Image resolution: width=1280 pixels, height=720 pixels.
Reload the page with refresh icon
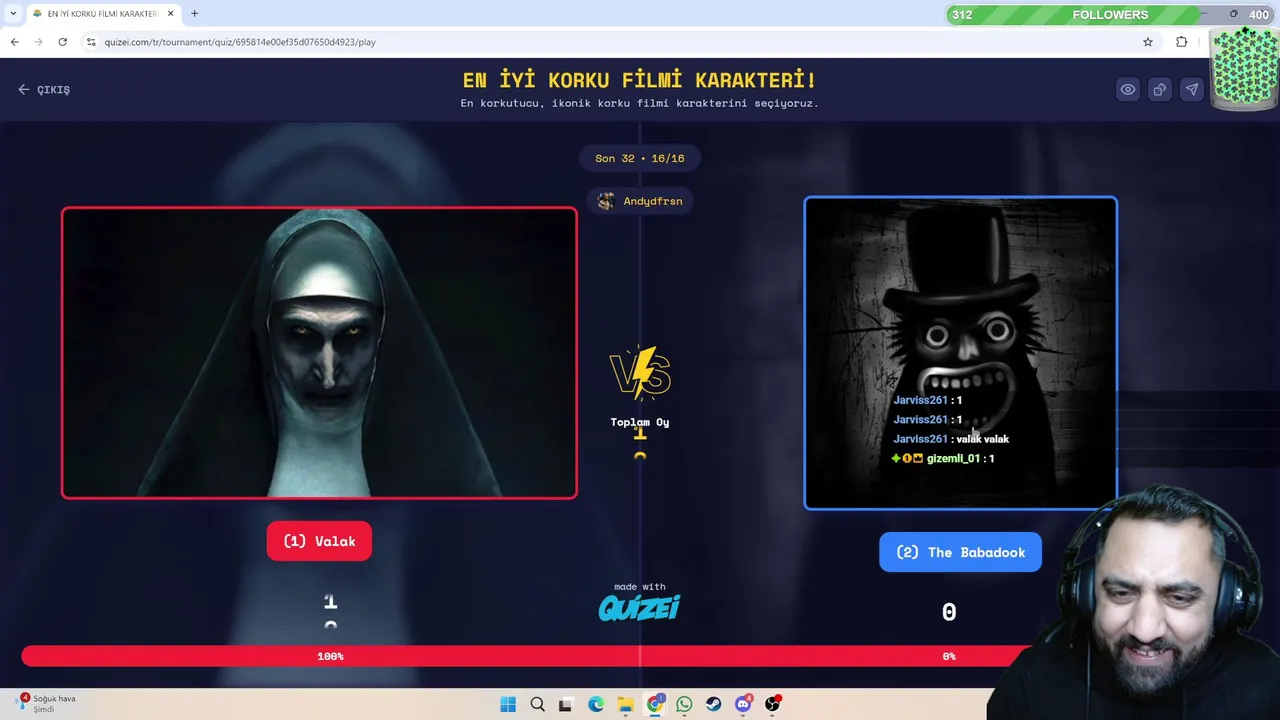point(62,42)
